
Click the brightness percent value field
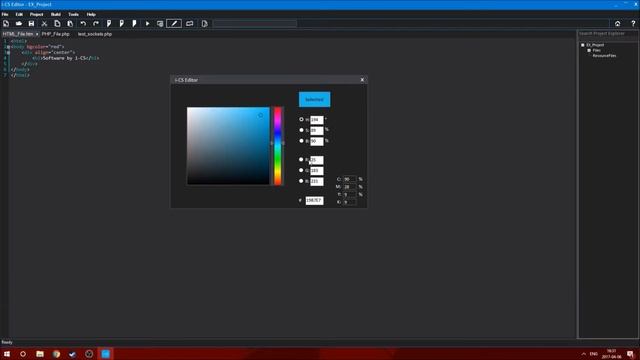pyautogui.click(x=317, y=141)
